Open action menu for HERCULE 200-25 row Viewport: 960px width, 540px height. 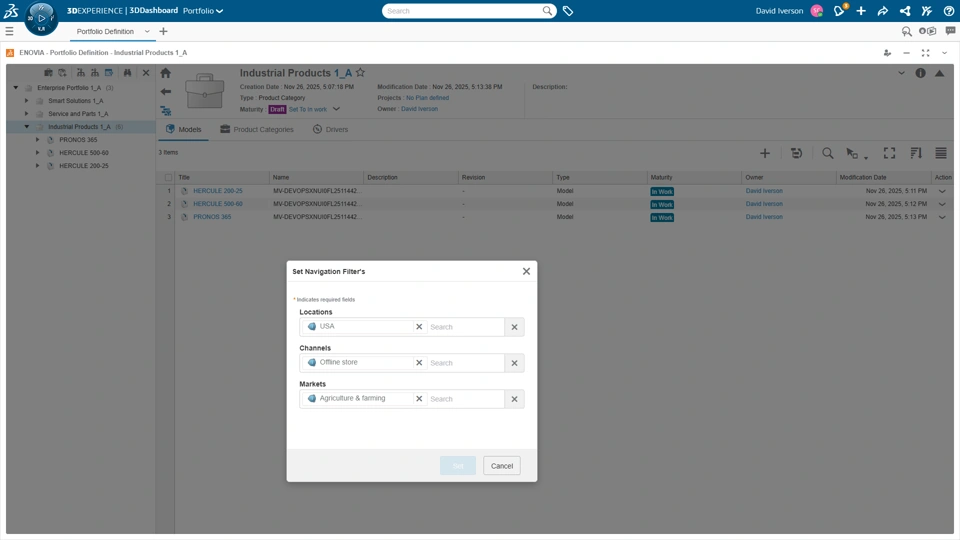[x=942, y=191]
